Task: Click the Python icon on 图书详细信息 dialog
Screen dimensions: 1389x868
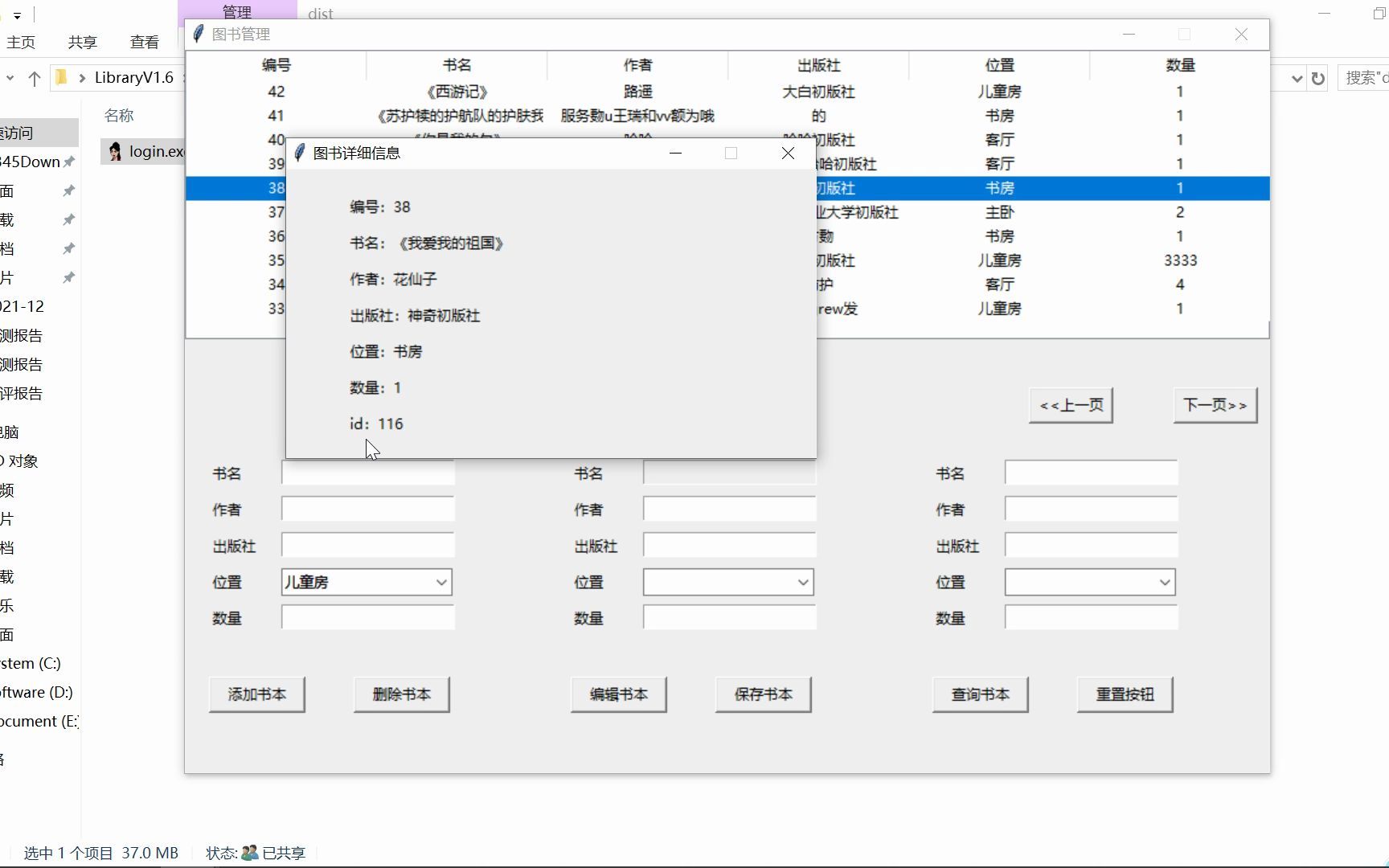Action: pyautogui.click(x=298, y=152)
